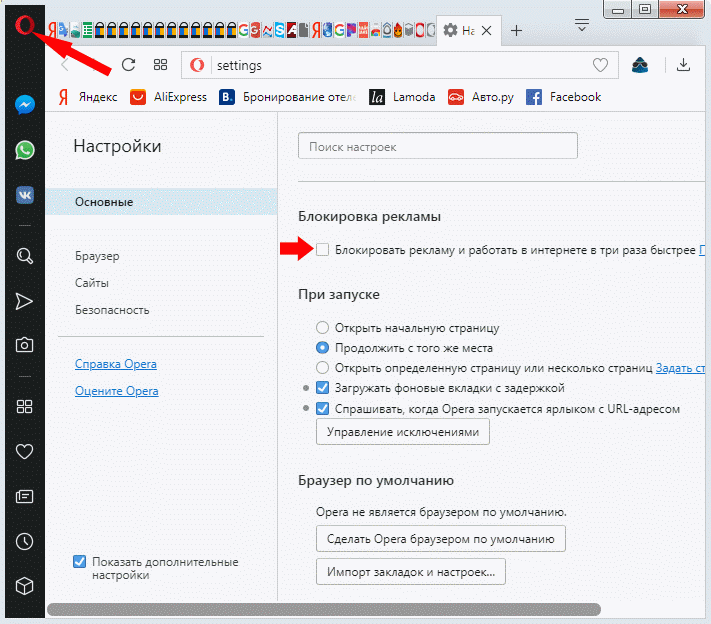Click Сделать Opera браузером по умолчанию
Viewport: 711px width, 624px height.
[441, 539]
